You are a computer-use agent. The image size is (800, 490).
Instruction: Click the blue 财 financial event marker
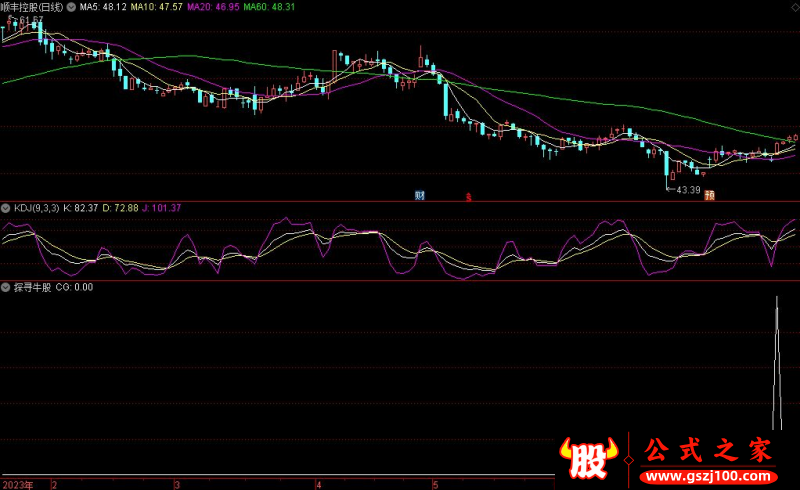[420, 195]
